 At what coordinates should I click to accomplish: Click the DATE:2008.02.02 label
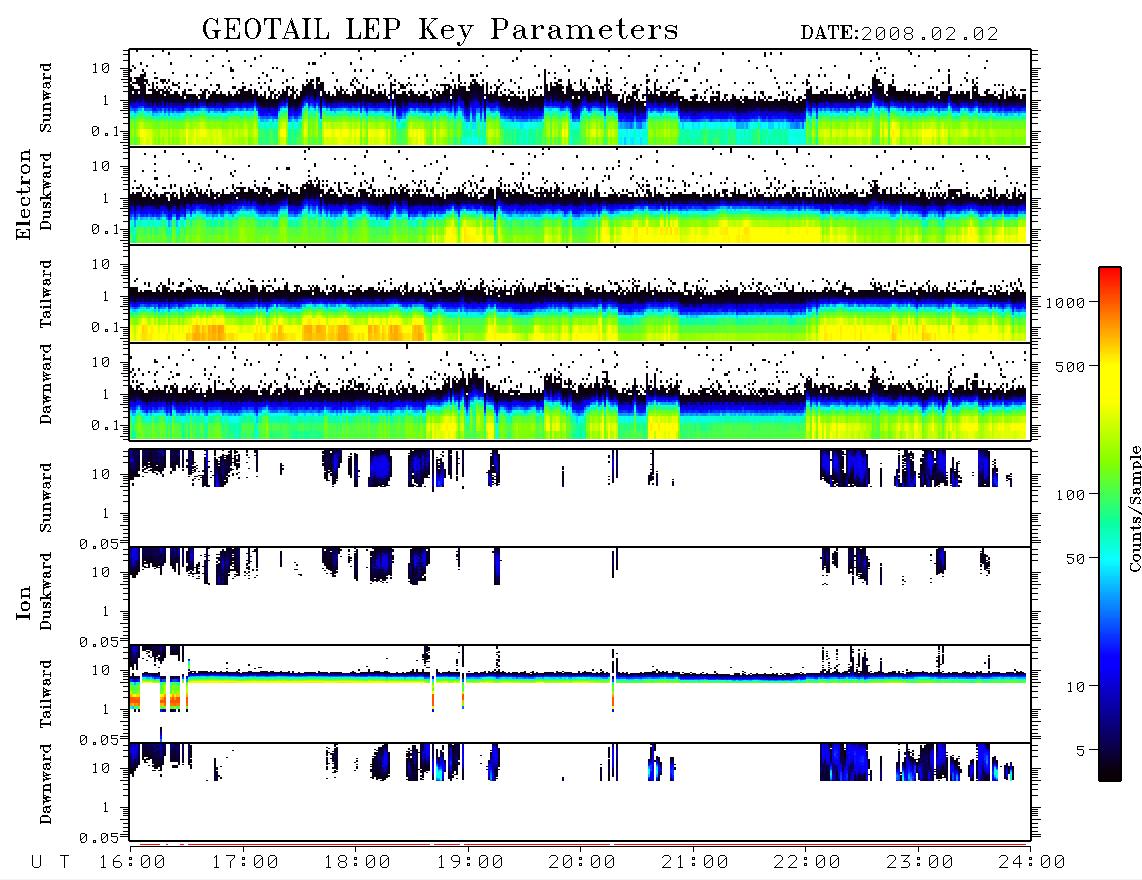(x=899, y=34)
